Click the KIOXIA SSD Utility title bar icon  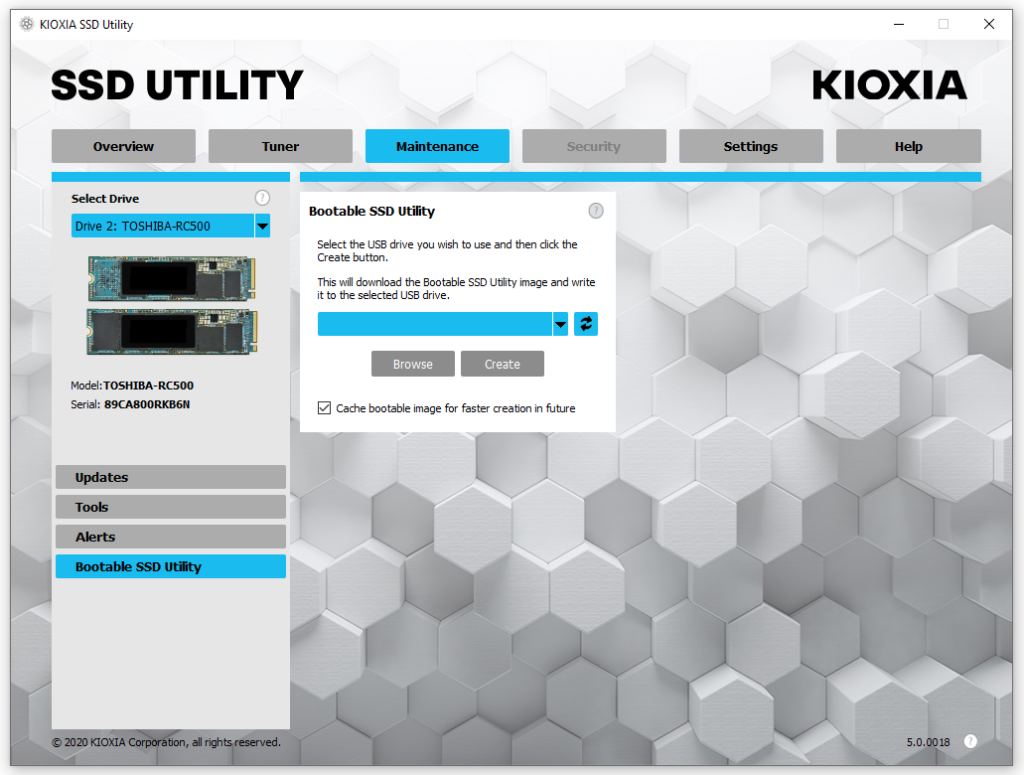coord(26,24)
